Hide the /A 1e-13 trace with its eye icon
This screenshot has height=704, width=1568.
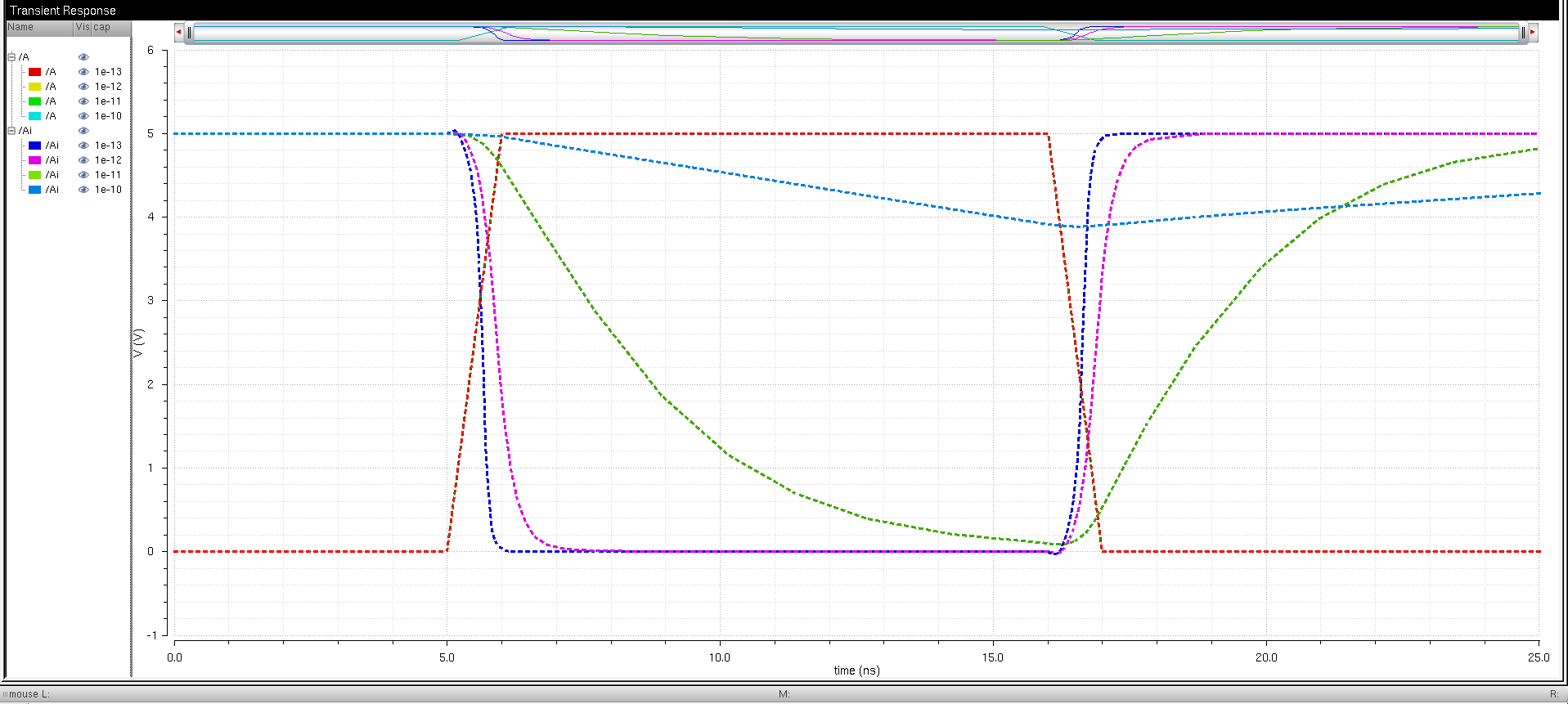[83, 72]
